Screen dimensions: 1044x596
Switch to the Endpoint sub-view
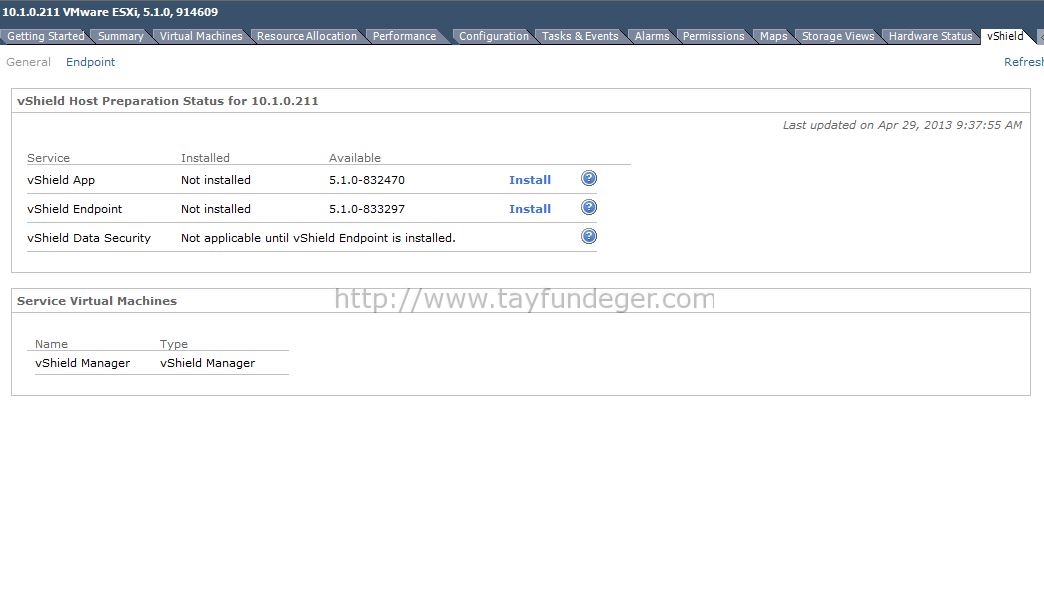point(91,62)
